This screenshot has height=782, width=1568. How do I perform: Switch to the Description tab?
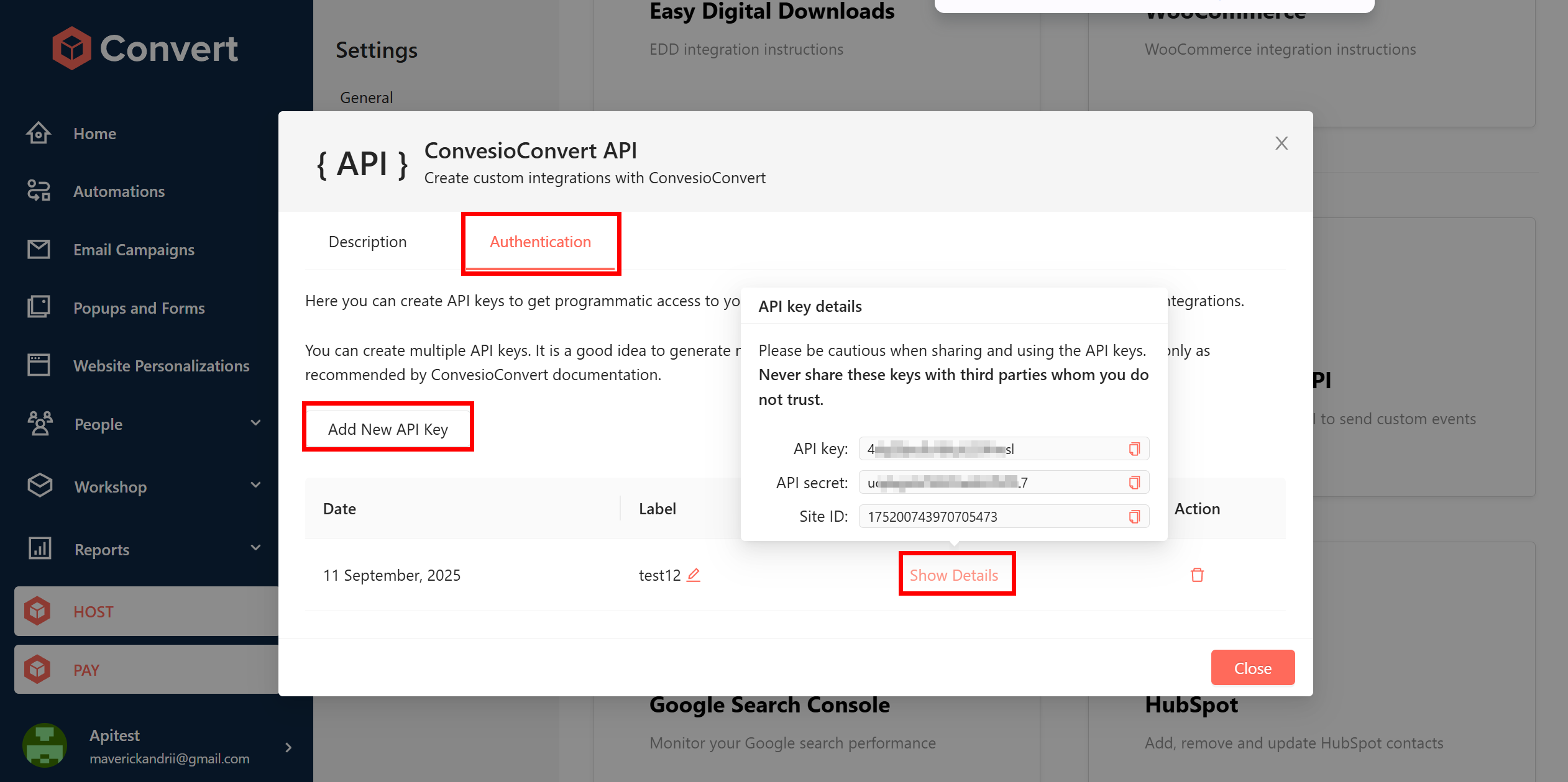tap(367, 242)
